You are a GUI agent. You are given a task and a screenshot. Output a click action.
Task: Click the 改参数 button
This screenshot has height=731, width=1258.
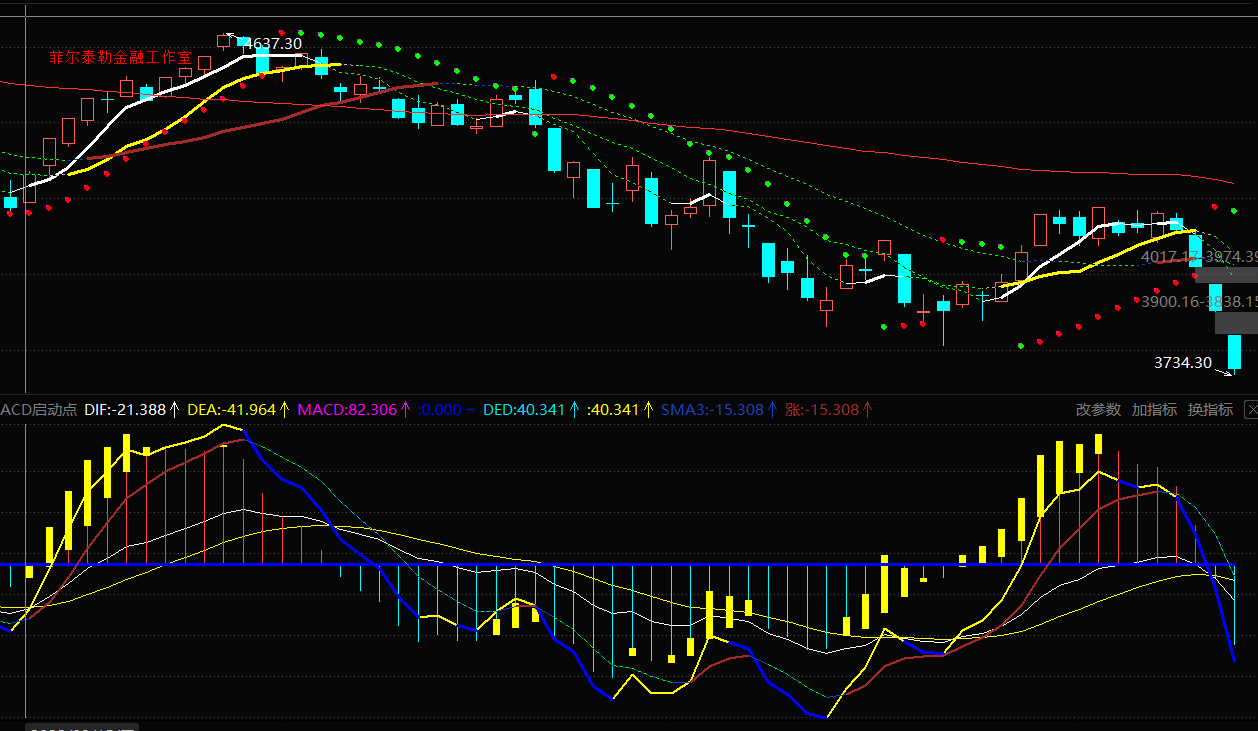click(x=1098, y=410)
